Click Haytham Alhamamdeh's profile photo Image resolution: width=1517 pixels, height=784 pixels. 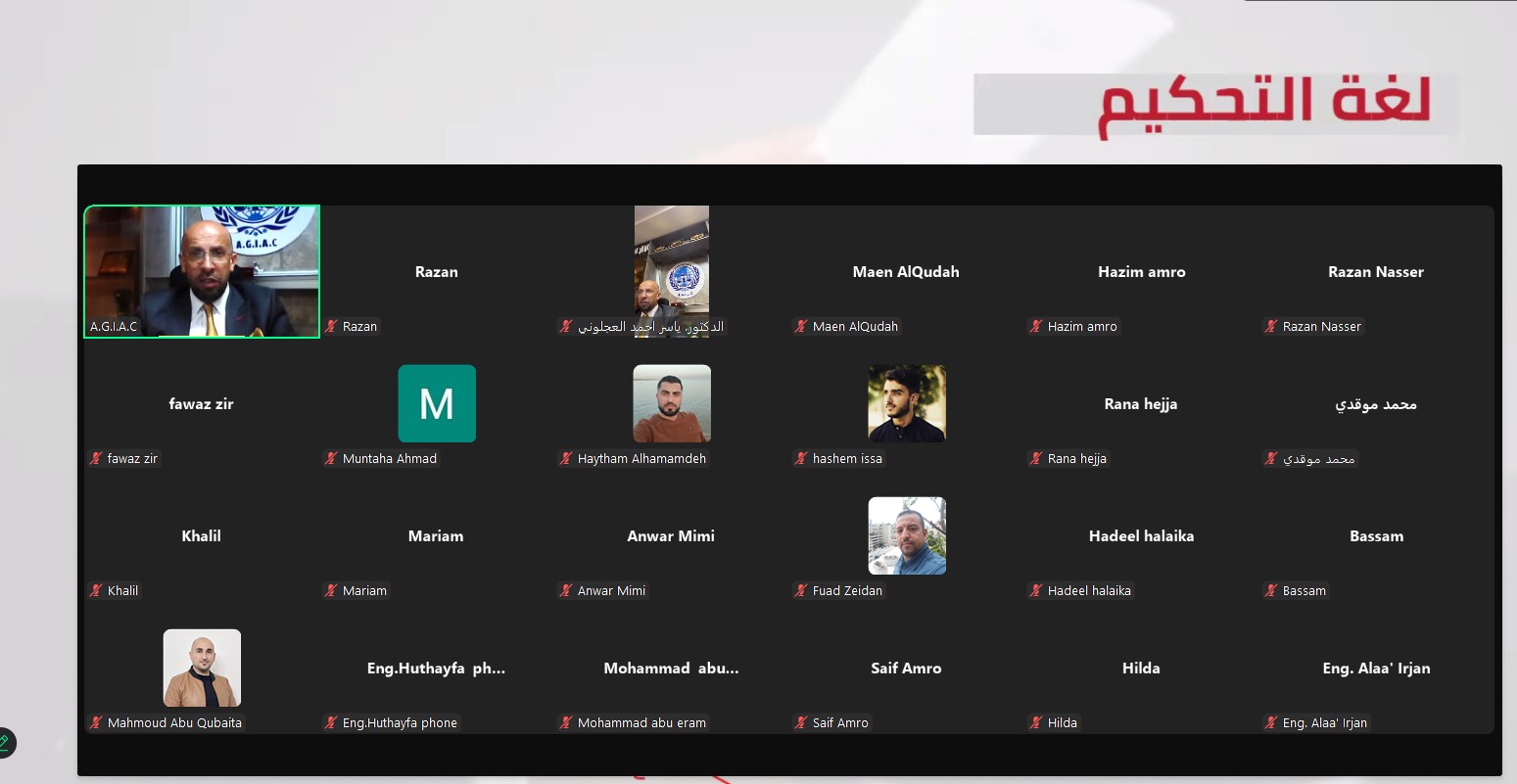(x=672, y=403)
